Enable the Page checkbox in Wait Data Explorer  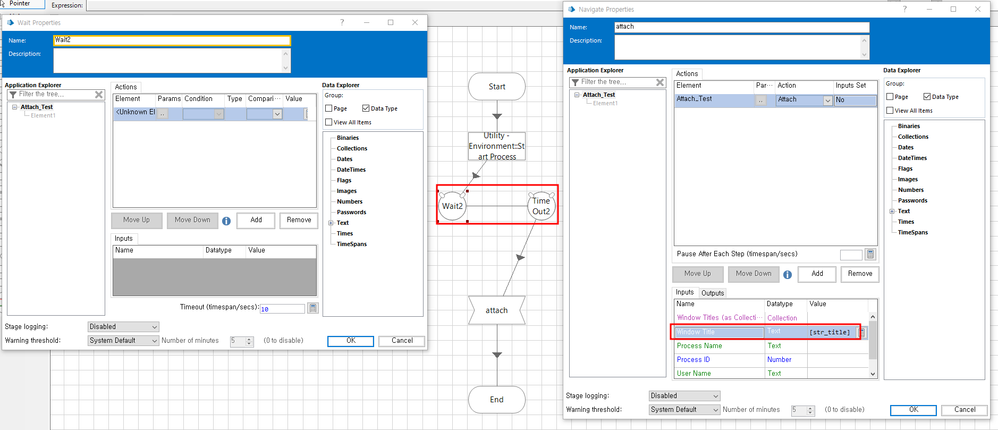click(329, 108)
